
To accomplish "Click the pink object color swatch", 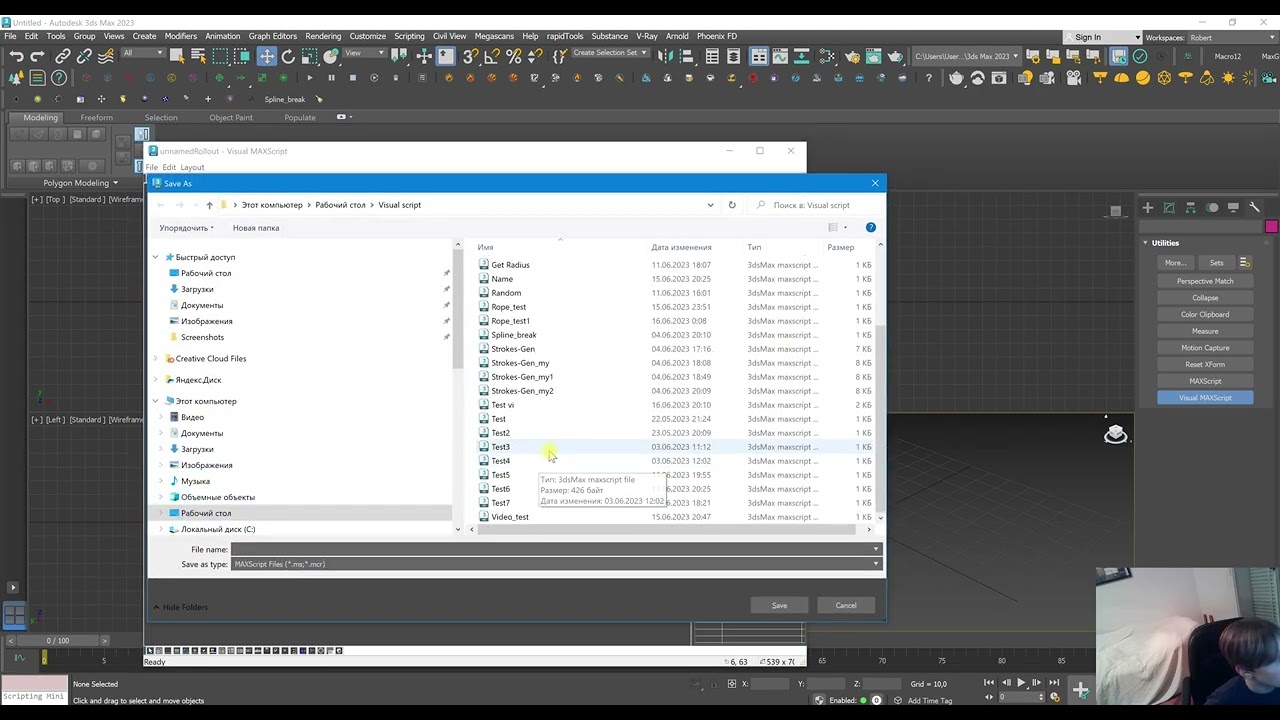I will [1271, 227].
